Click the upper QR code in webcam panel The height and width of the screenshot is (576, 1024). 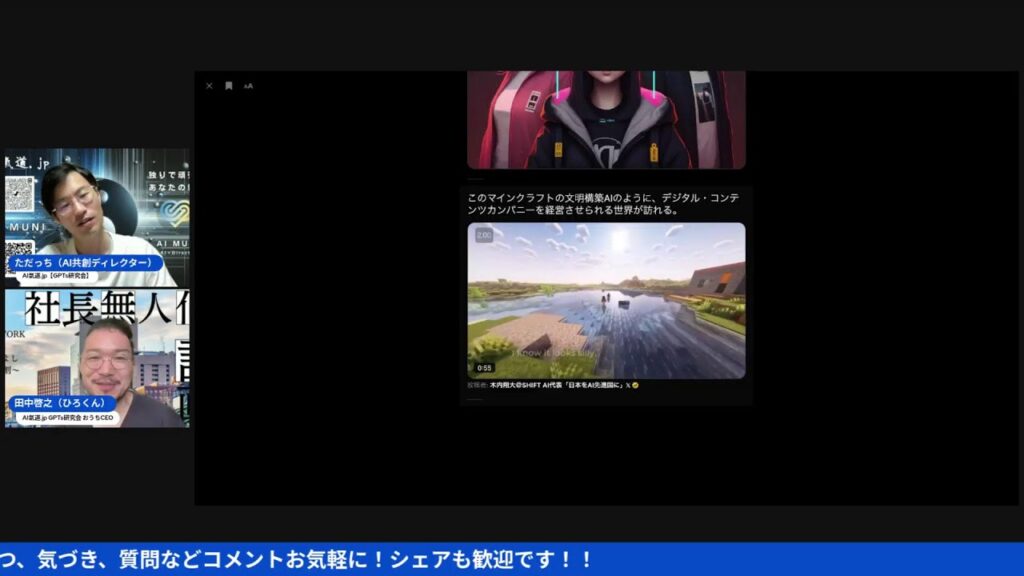click(19, 193)
